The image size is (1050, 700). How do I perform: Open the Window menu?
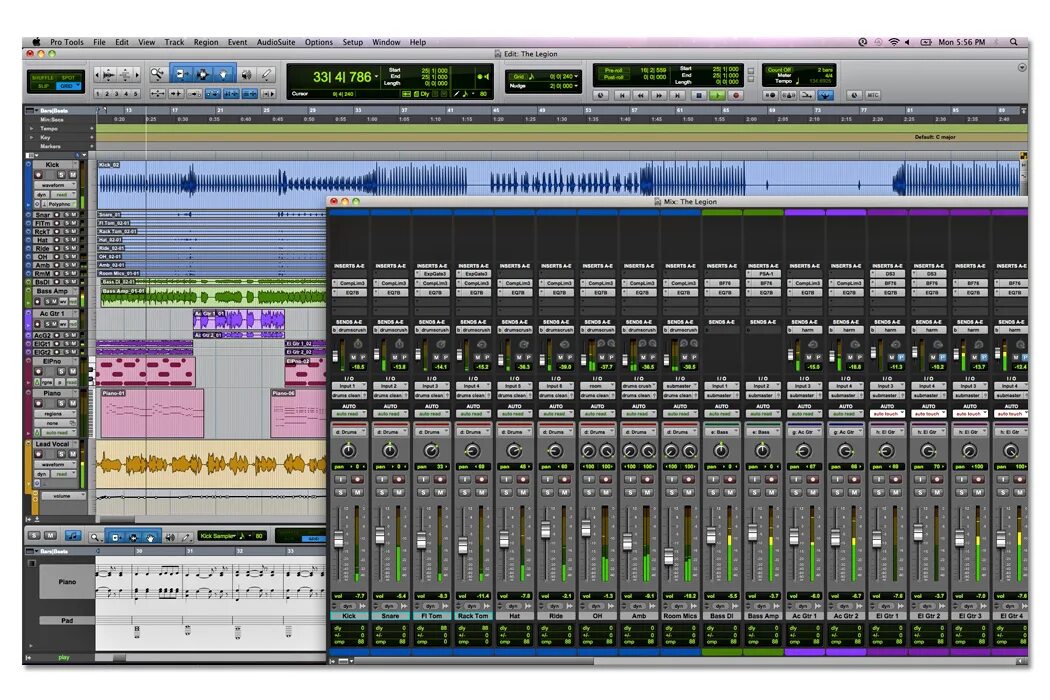[386, 42]
